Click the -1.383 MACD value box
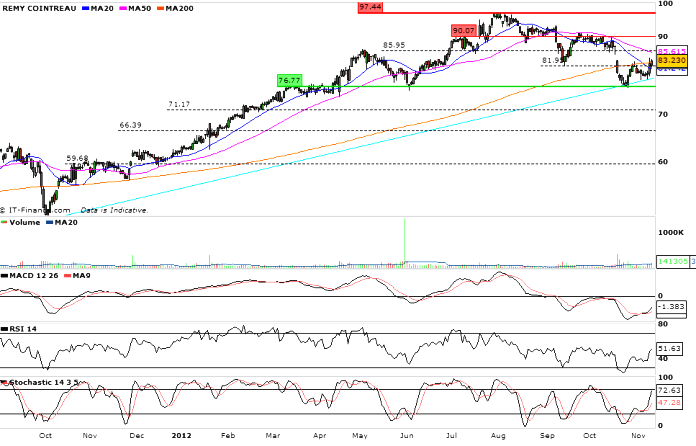 [x=671, y=307]
